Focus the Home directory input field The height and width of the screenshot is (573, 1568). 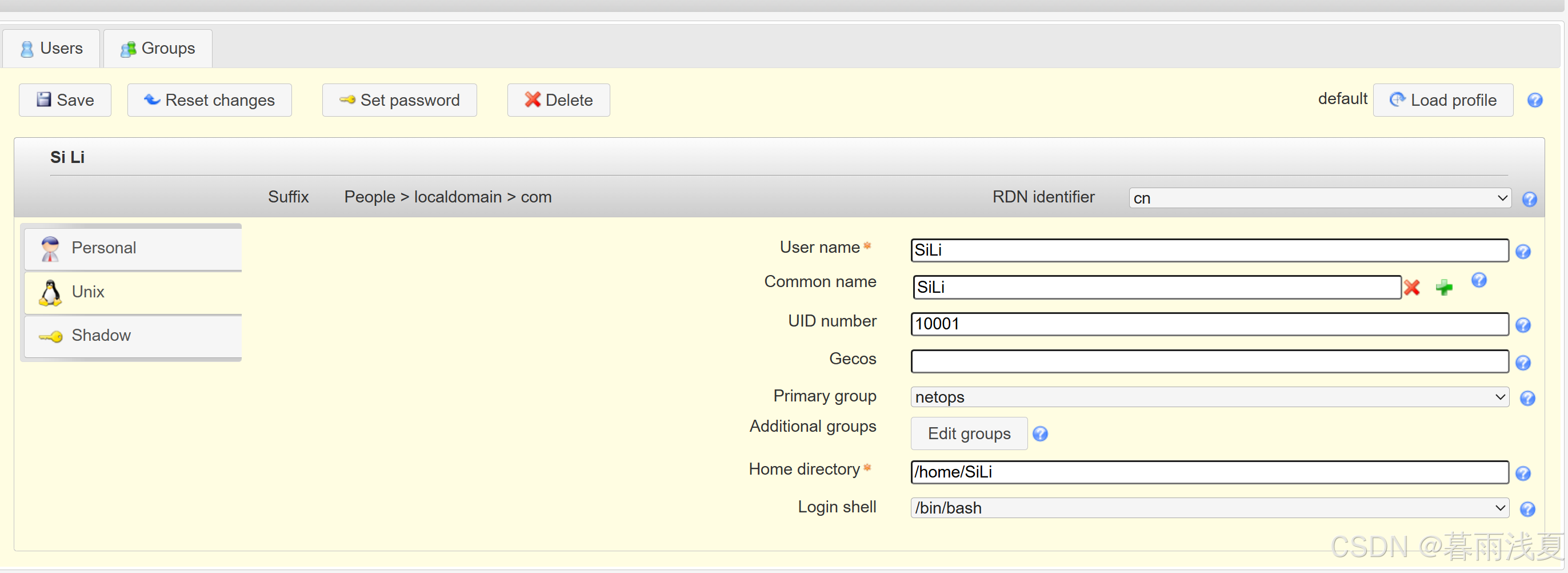pyautogui.click(x=1210, y=472)
